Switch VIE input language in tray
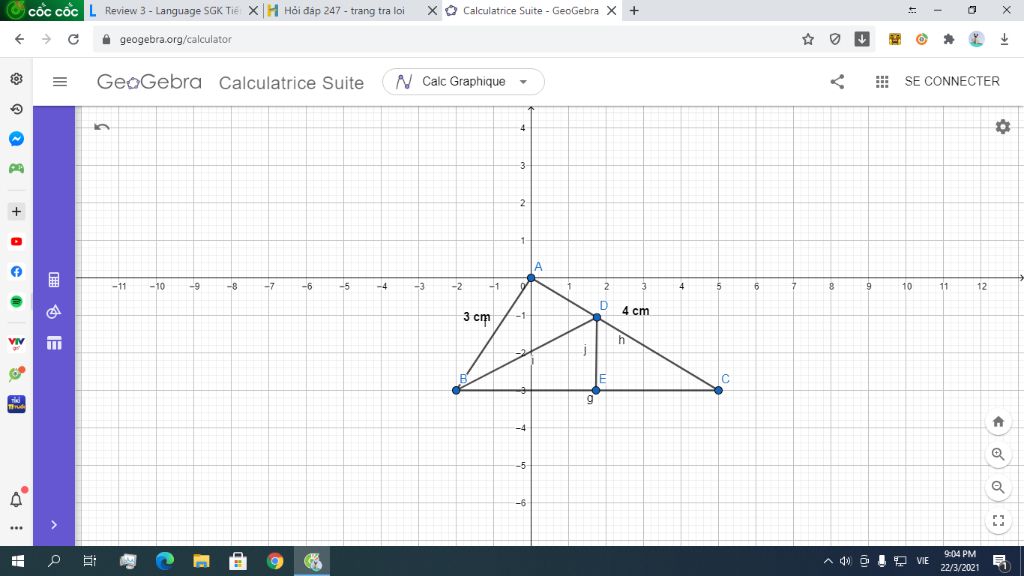This screenshot has height=576, width=1024. (x=922, y=561)
